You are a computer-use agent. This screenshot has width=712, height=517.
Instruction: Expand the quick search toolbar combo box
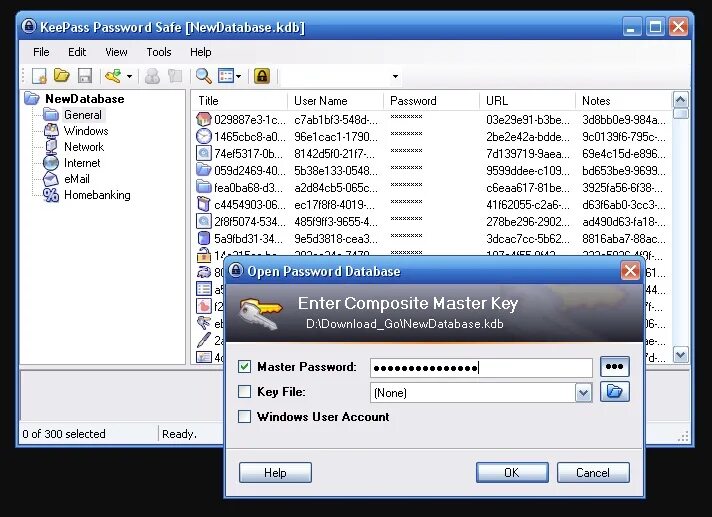pos(396,76)
